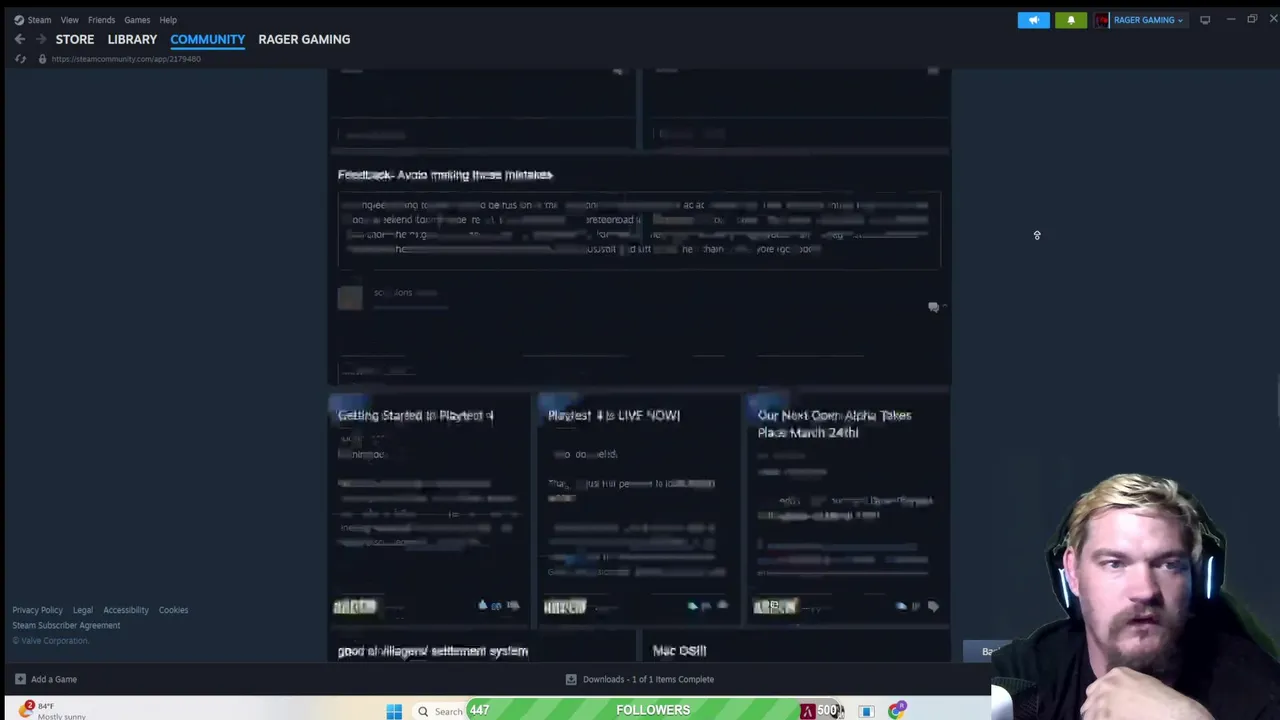The width and height of the screenshot is (1280, 720).
Task: Go forward with the right arrow
Action: tap(41, 39)
